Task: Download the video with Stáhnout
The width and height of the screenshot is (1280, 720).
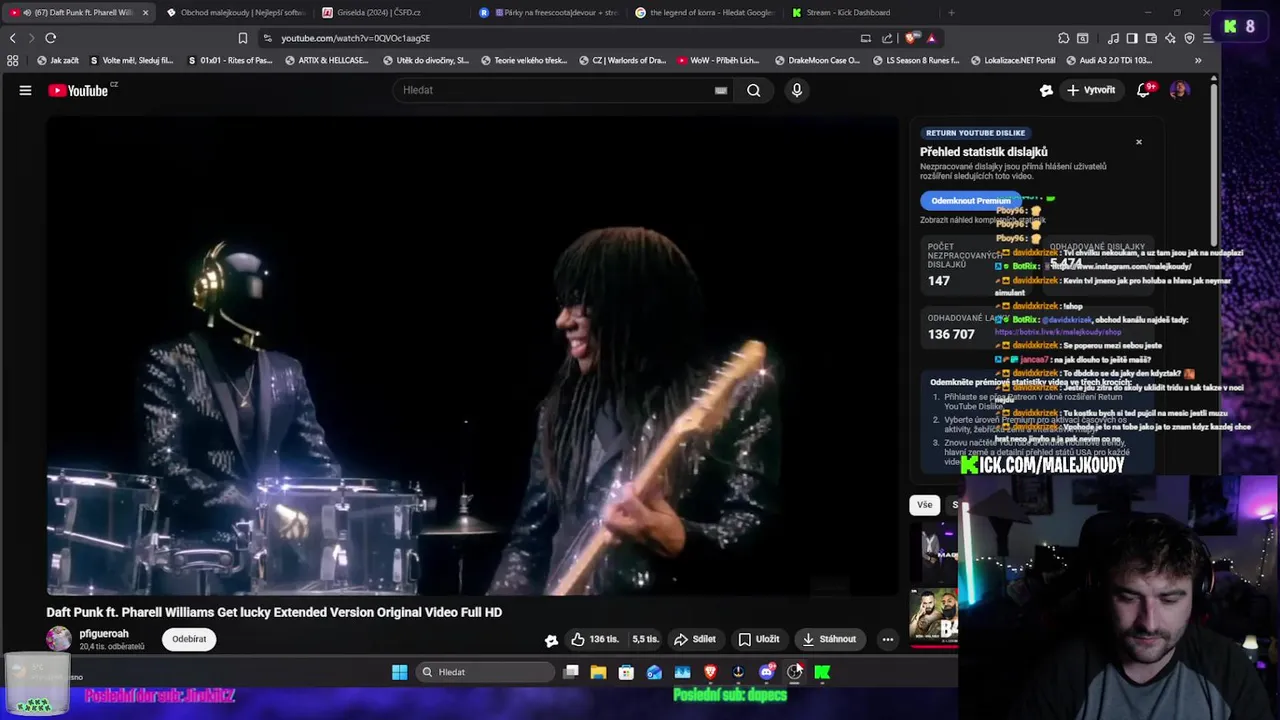Action: pos(829,639)
